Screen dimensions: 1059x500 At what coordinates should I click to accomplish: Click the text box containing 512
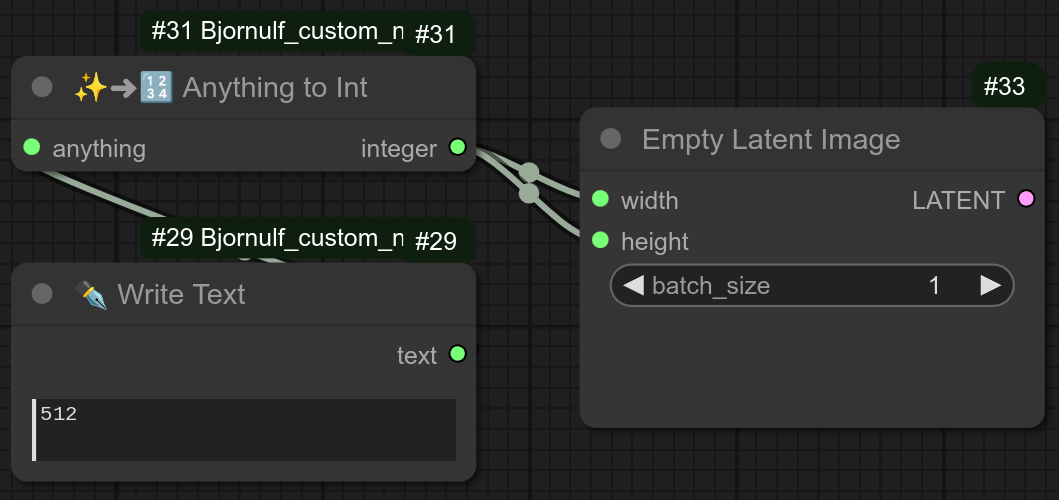click(x=245, y=430)
